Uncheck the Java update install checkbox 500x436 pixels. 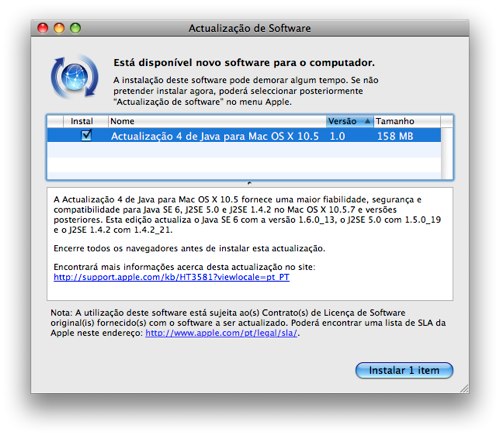click(87, 135)
